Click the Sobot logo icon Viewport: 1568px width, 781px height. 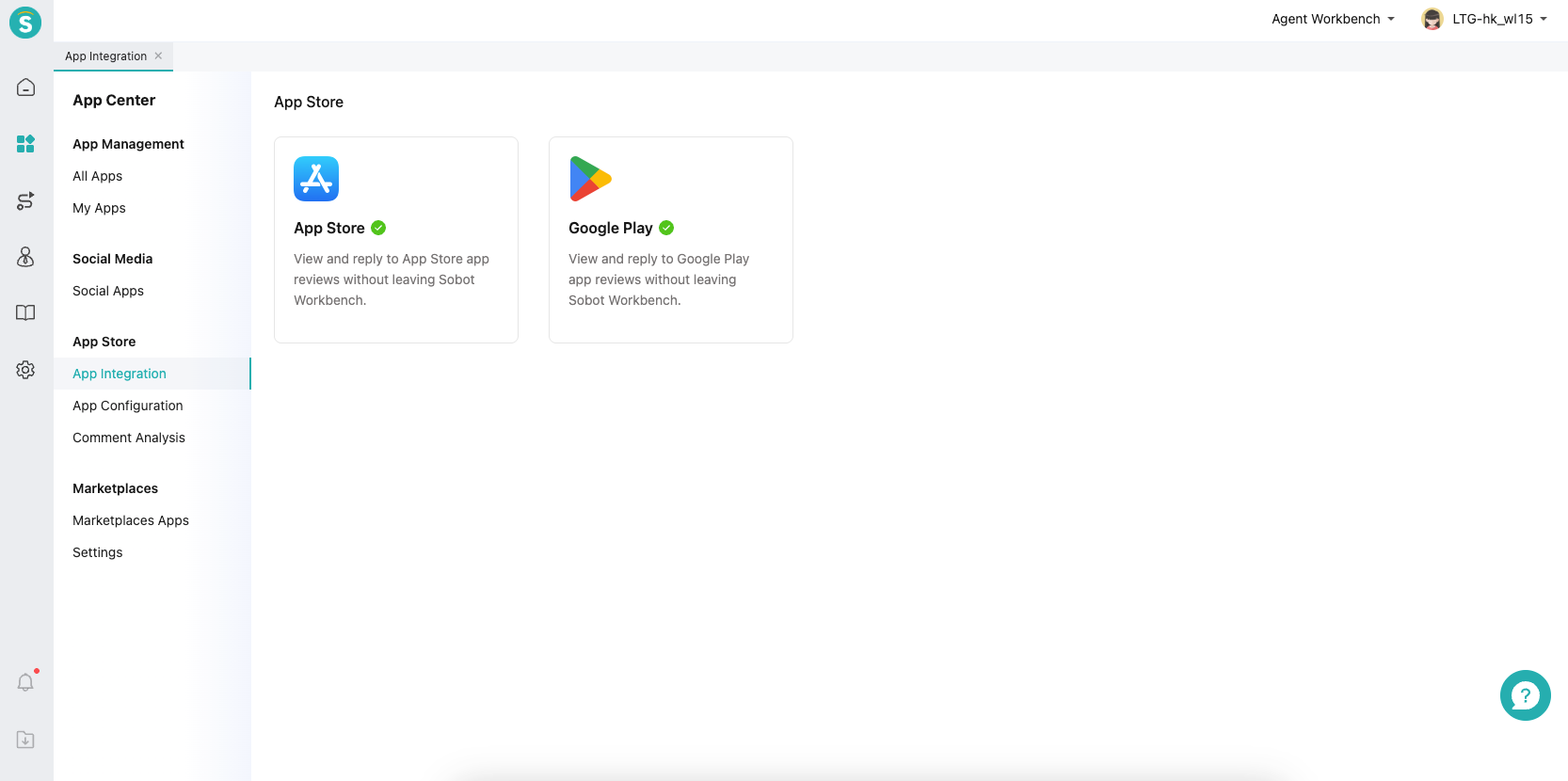pos(25,23)
